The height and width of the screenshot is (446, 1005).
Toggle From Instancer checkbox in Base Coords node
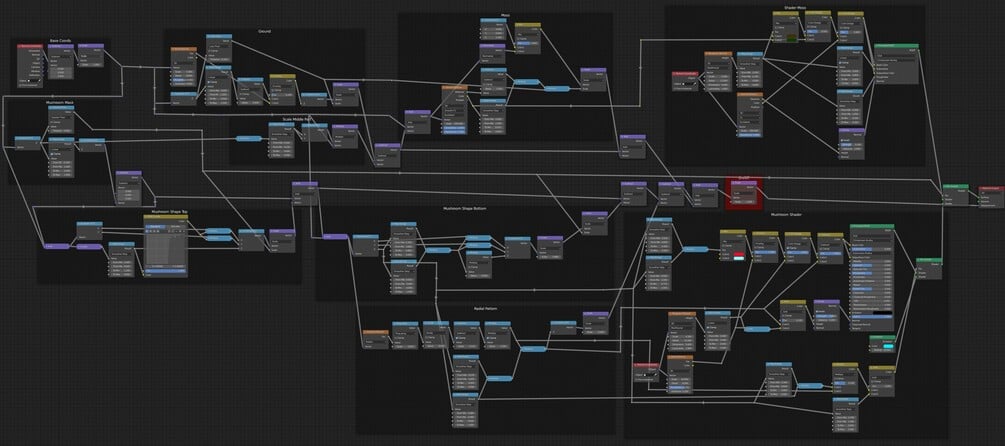coord(20,85)
